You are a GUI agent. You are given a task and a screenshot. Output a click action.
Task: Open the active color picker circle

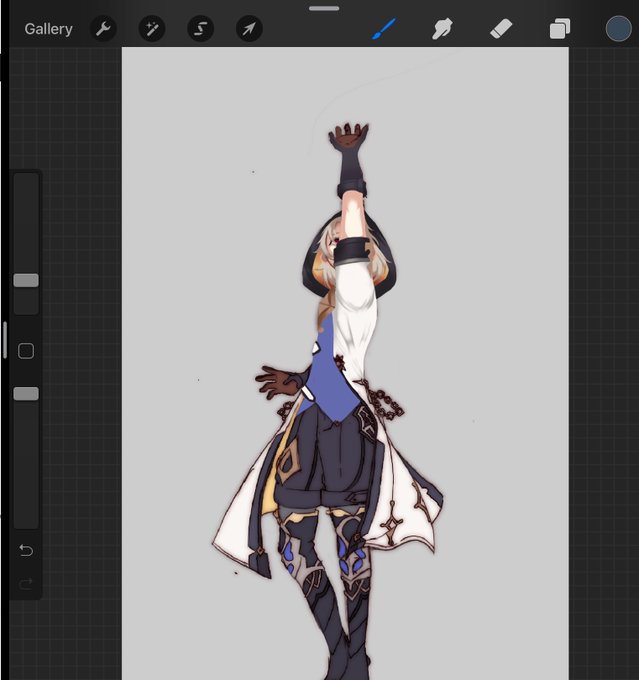(618, 29)
